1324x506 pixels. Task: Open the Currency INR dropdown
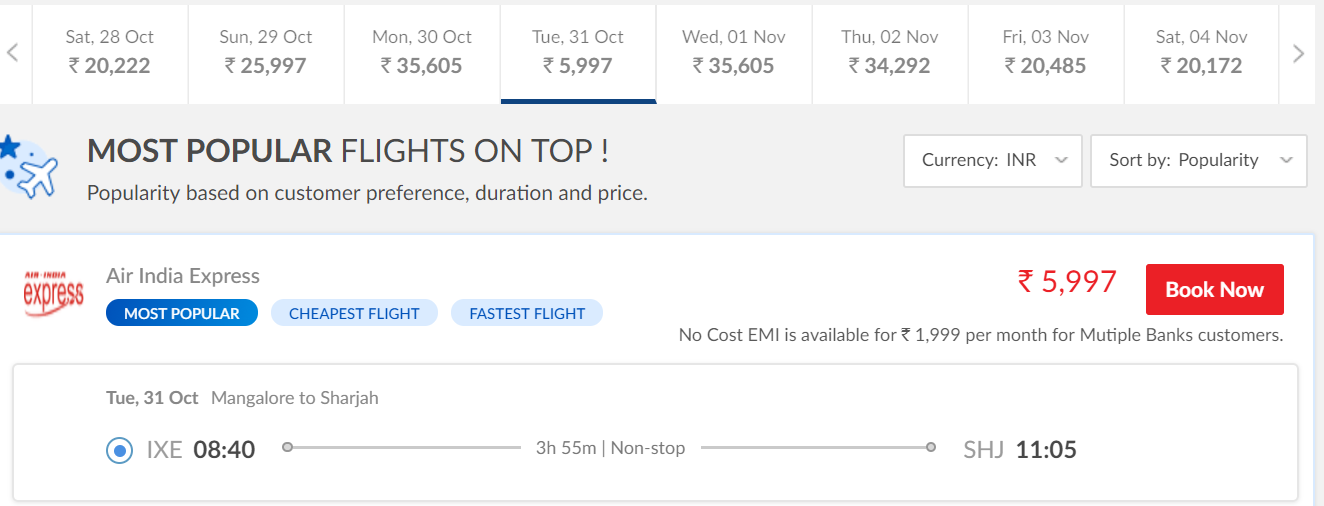click(x=992, y=160)
